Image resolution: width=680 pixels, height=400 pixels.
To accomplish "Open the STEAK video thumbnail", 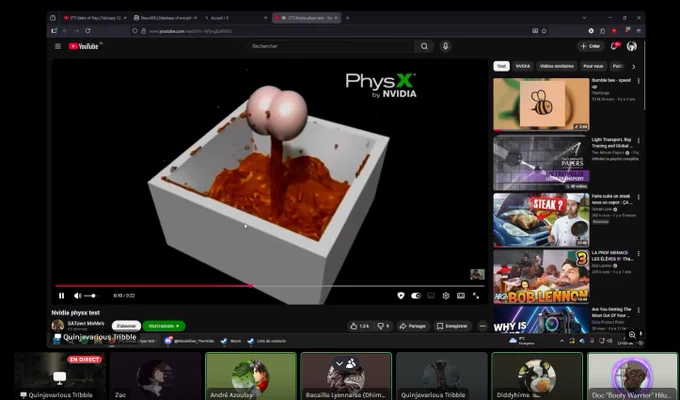I will pos(541,220).
